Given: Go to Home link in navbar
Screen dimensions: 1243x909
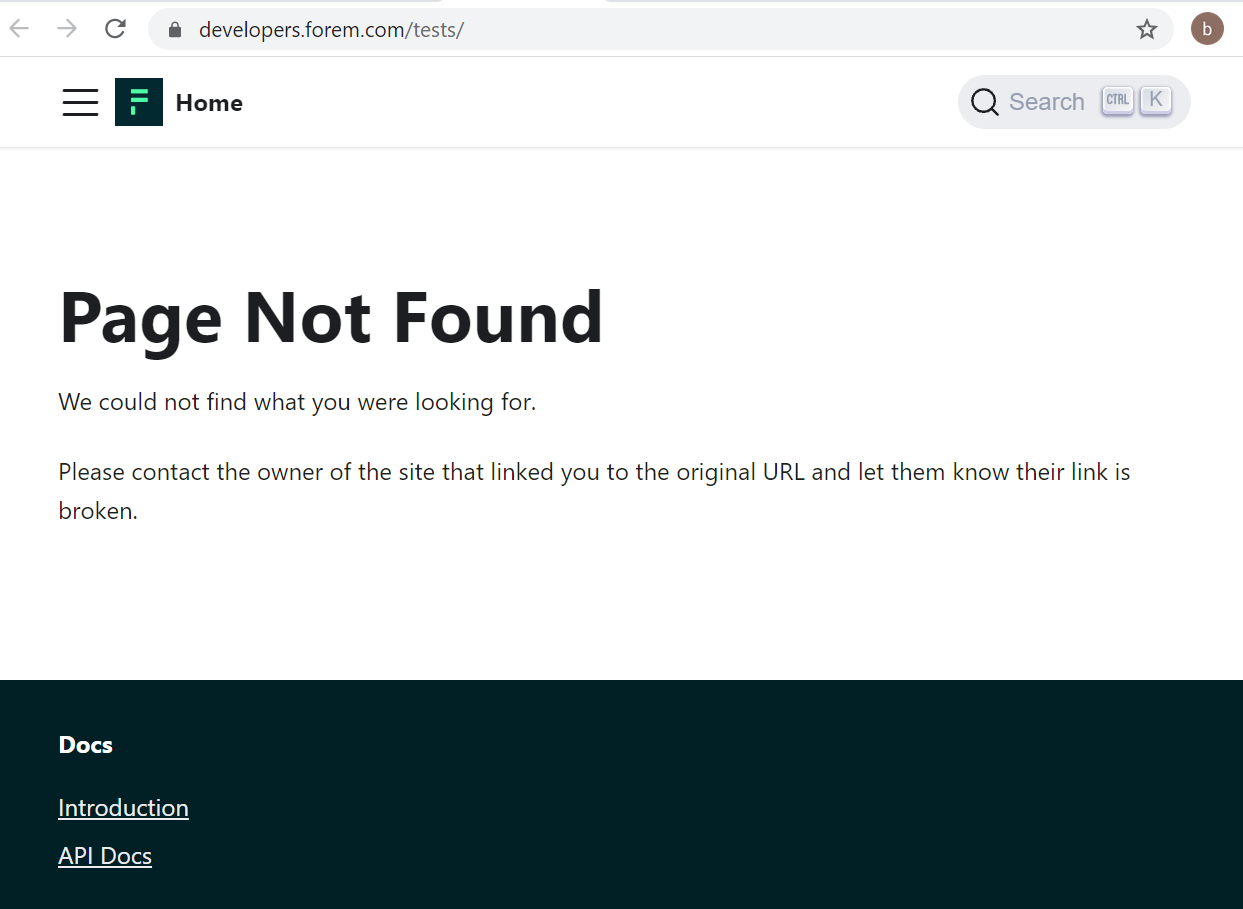Looking at the screenshot, I should click(209, 103).
